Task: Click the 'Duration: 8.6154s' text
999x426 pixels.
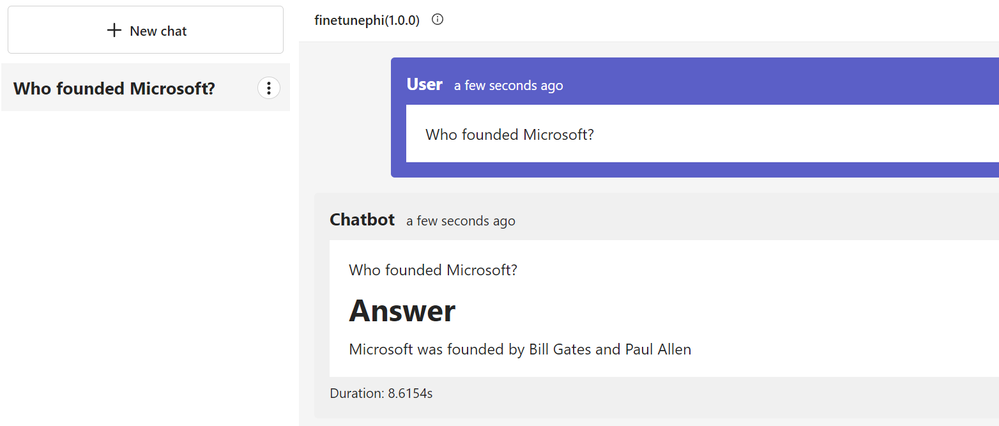Action: coord(381,394)
